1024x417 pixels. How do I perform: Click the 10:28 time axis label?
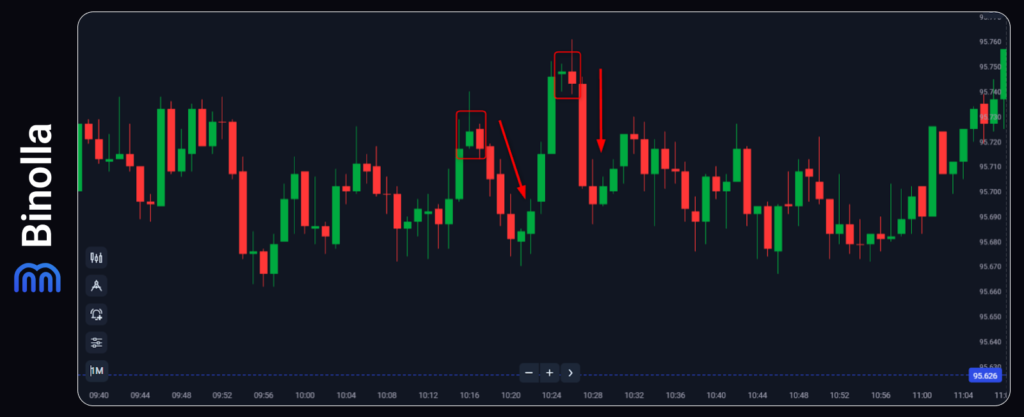click(x=593, y=395)
